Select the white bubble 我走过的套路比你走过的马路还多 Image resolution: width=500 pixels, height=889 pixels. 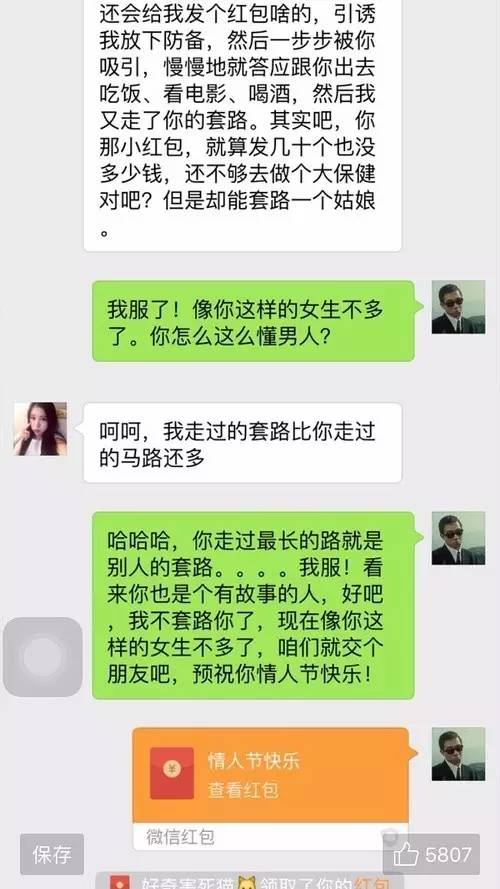click(243, 443)
